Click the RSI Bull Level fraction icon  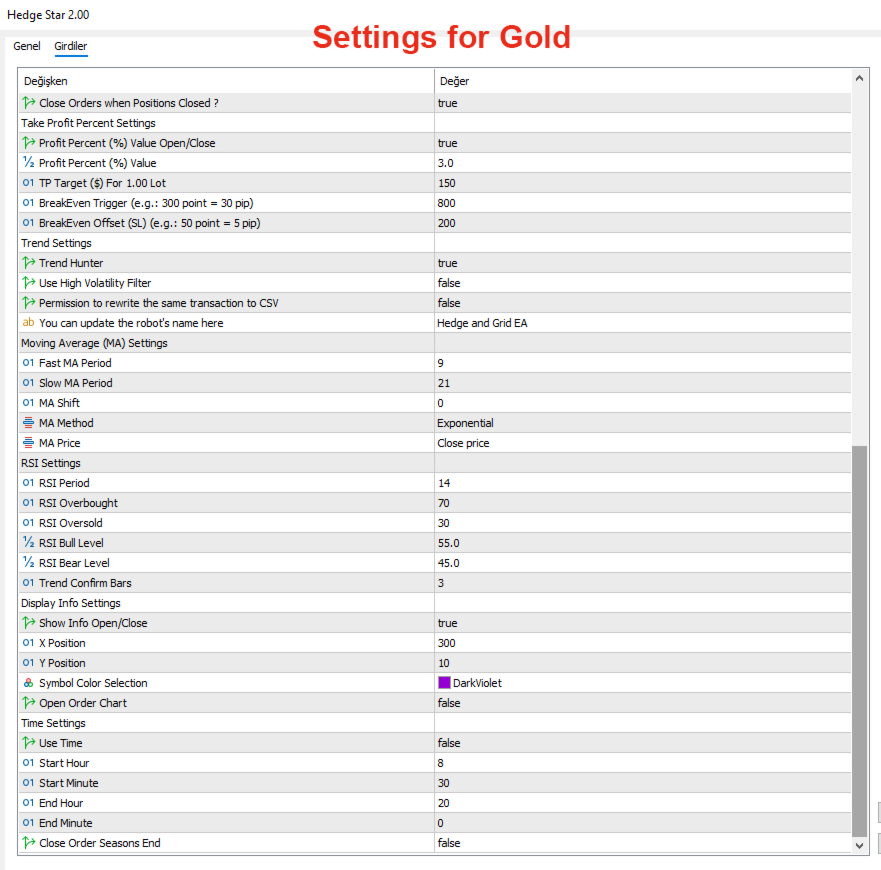(28, 543)
